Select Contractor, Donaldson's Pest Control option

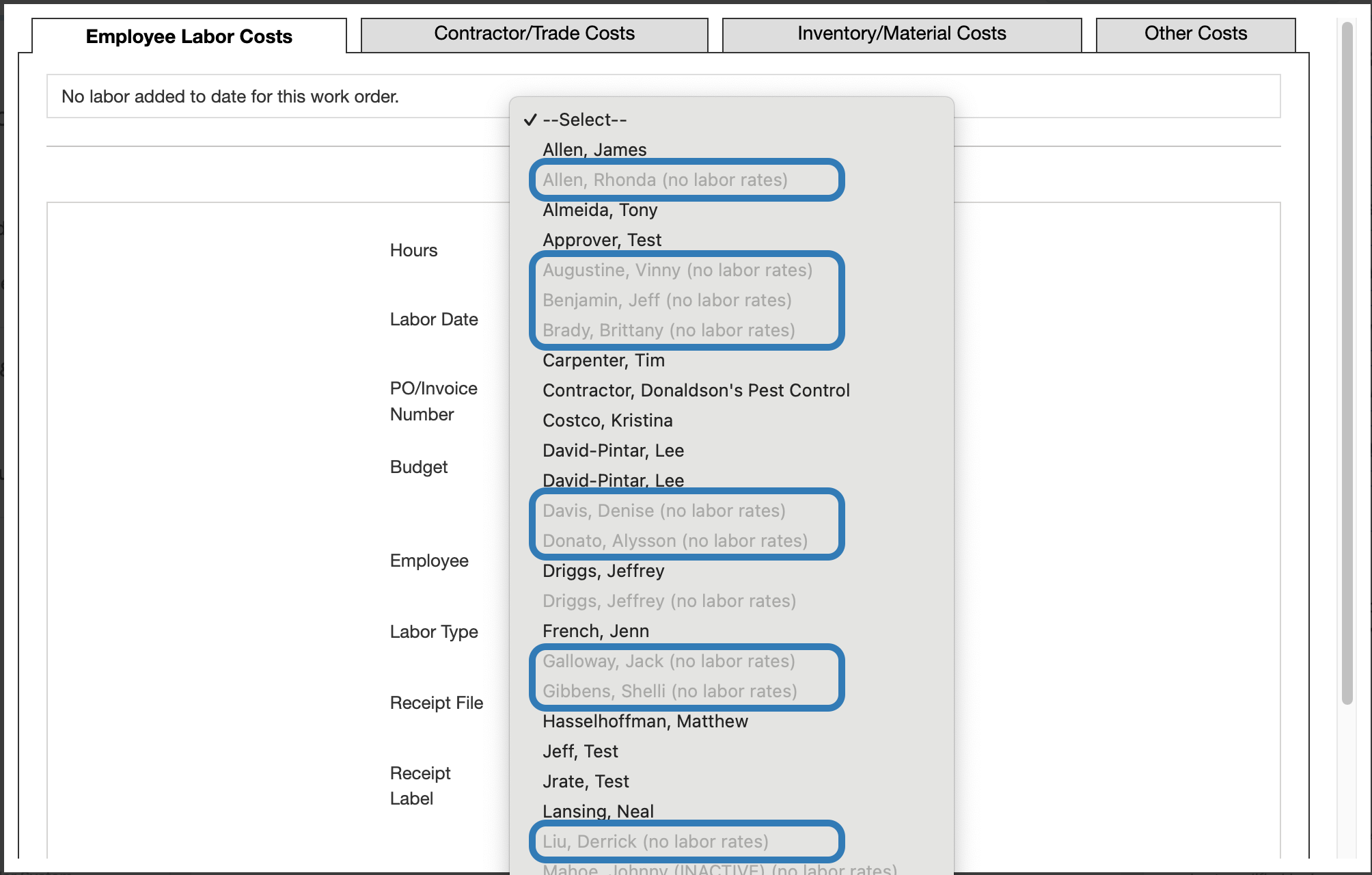tap(696, 390)
